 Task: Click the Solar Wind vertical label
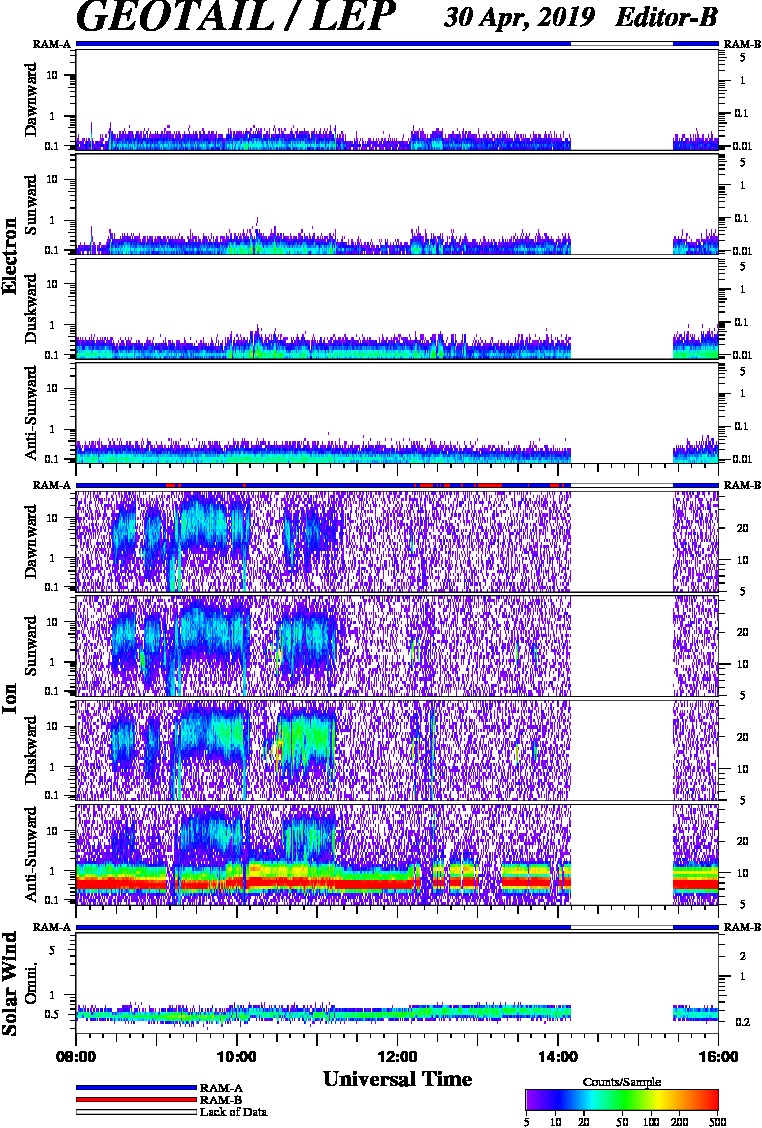[x=10, y=983]
